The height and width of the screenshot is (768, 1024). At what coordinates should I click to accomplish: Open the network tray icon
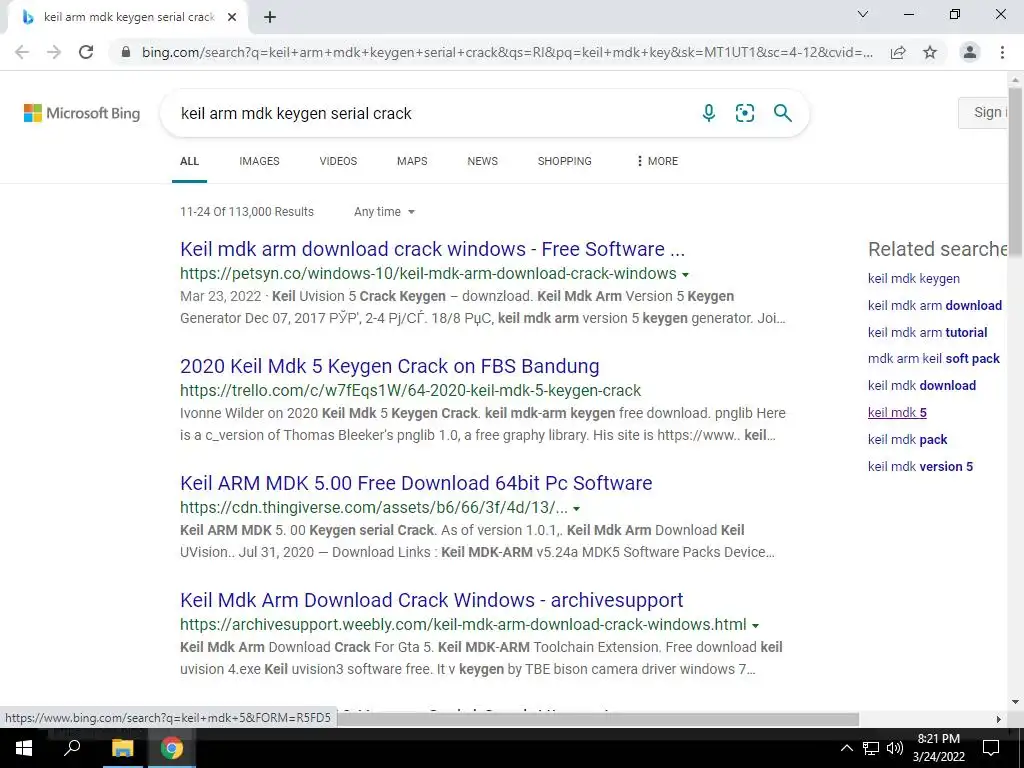click(871, 748)
